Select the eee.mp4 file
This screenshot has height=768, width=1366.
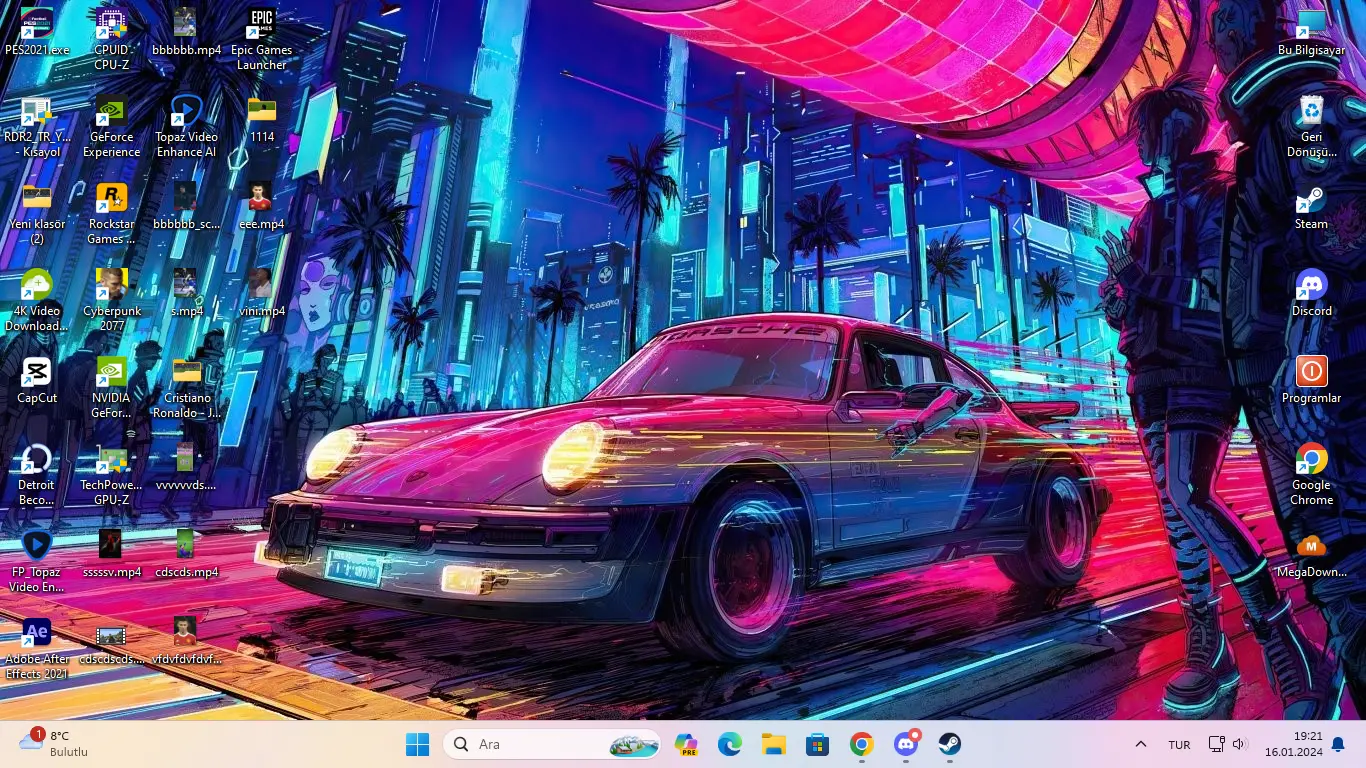click(x=261, y=206)
